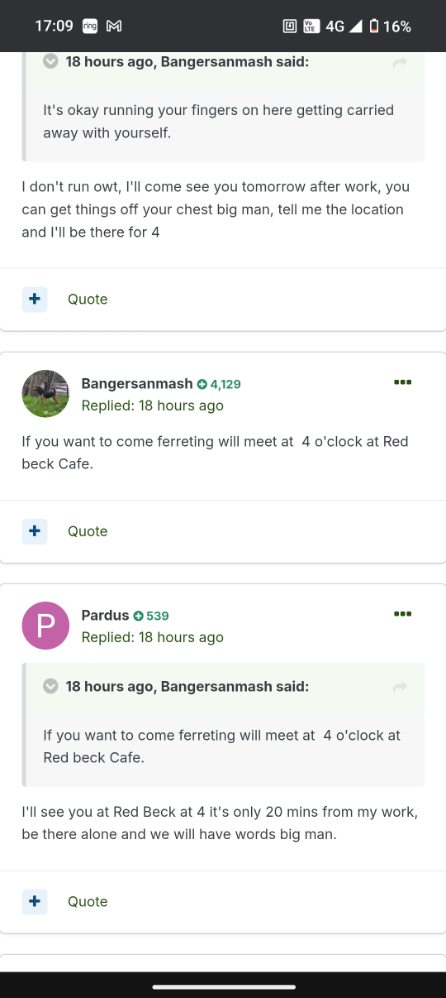Tap the green reputation badge beside 4,129

pos(202,384)
